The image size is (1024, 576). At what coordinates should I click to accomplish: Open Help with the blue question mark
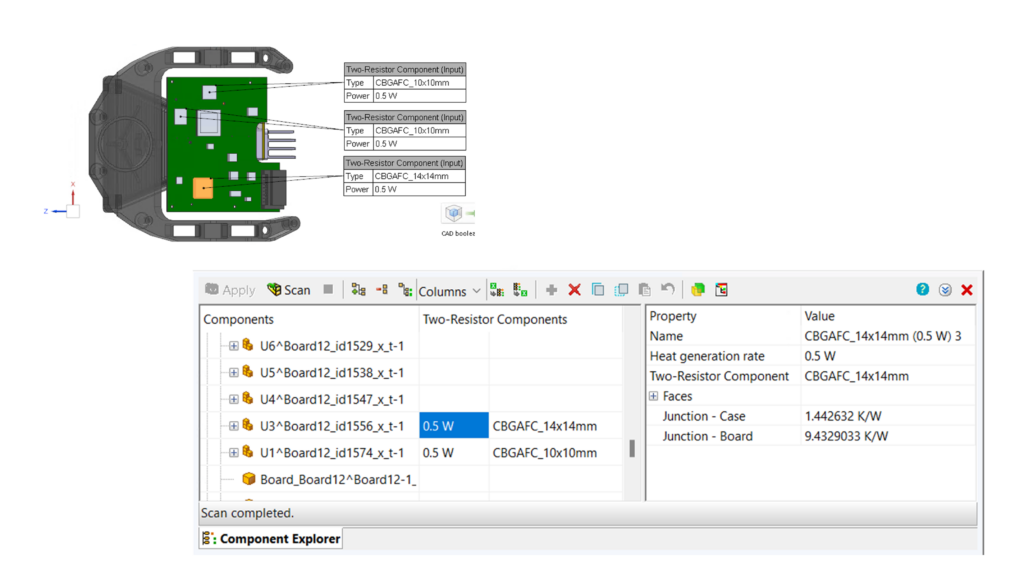(x=922, y=289)
